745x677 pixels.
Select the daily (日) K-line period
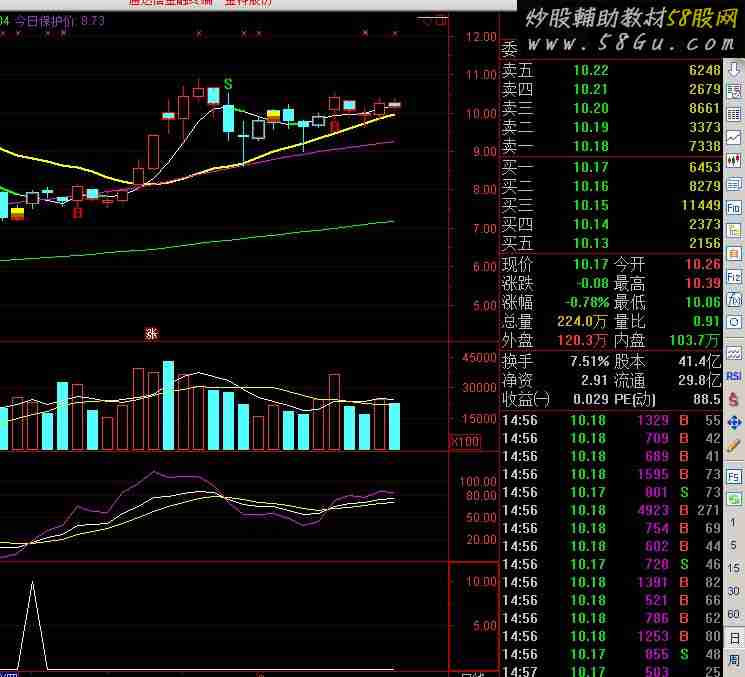(x=734, y=638)
